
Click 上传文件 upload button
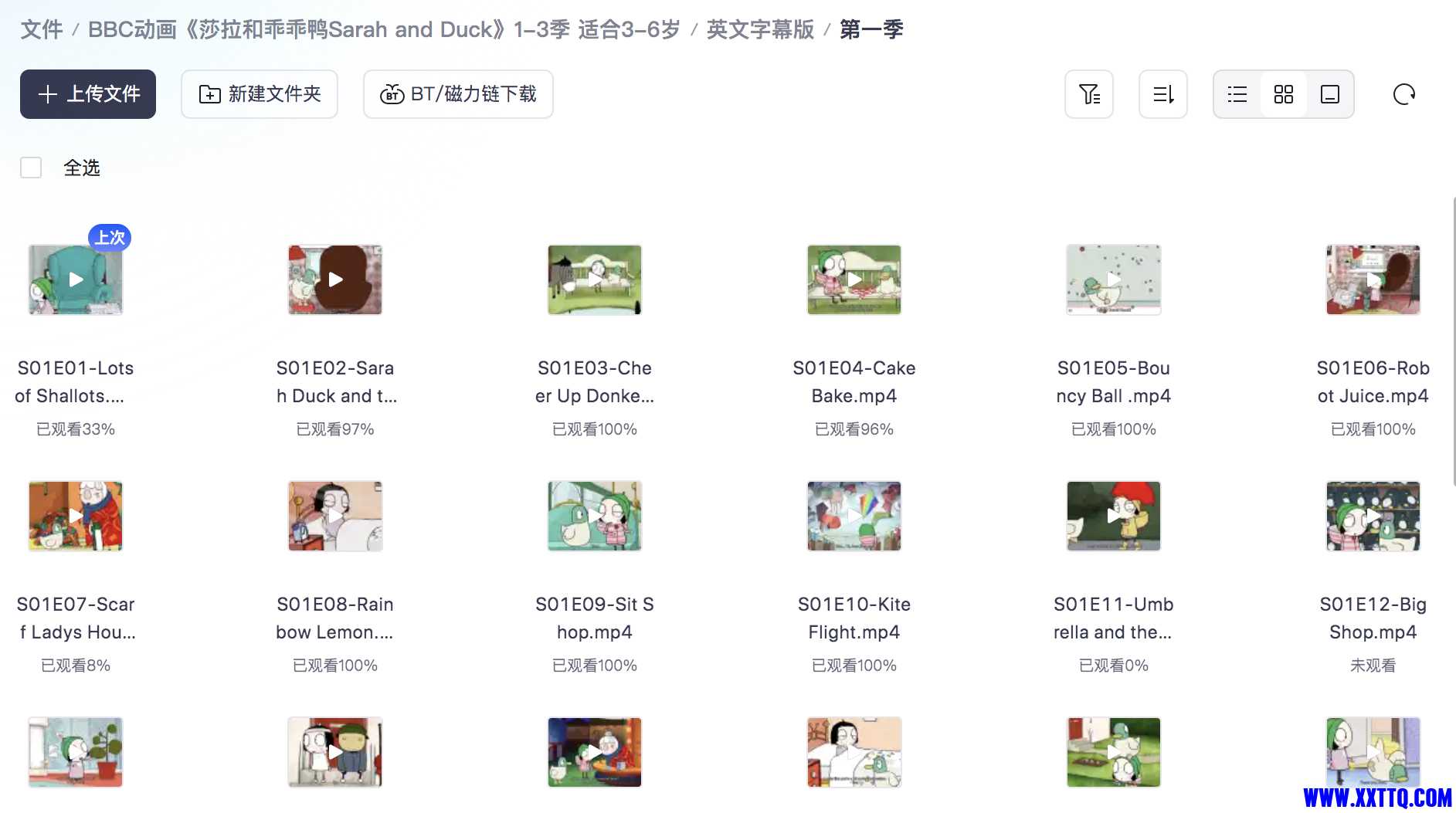pos(88,94)
